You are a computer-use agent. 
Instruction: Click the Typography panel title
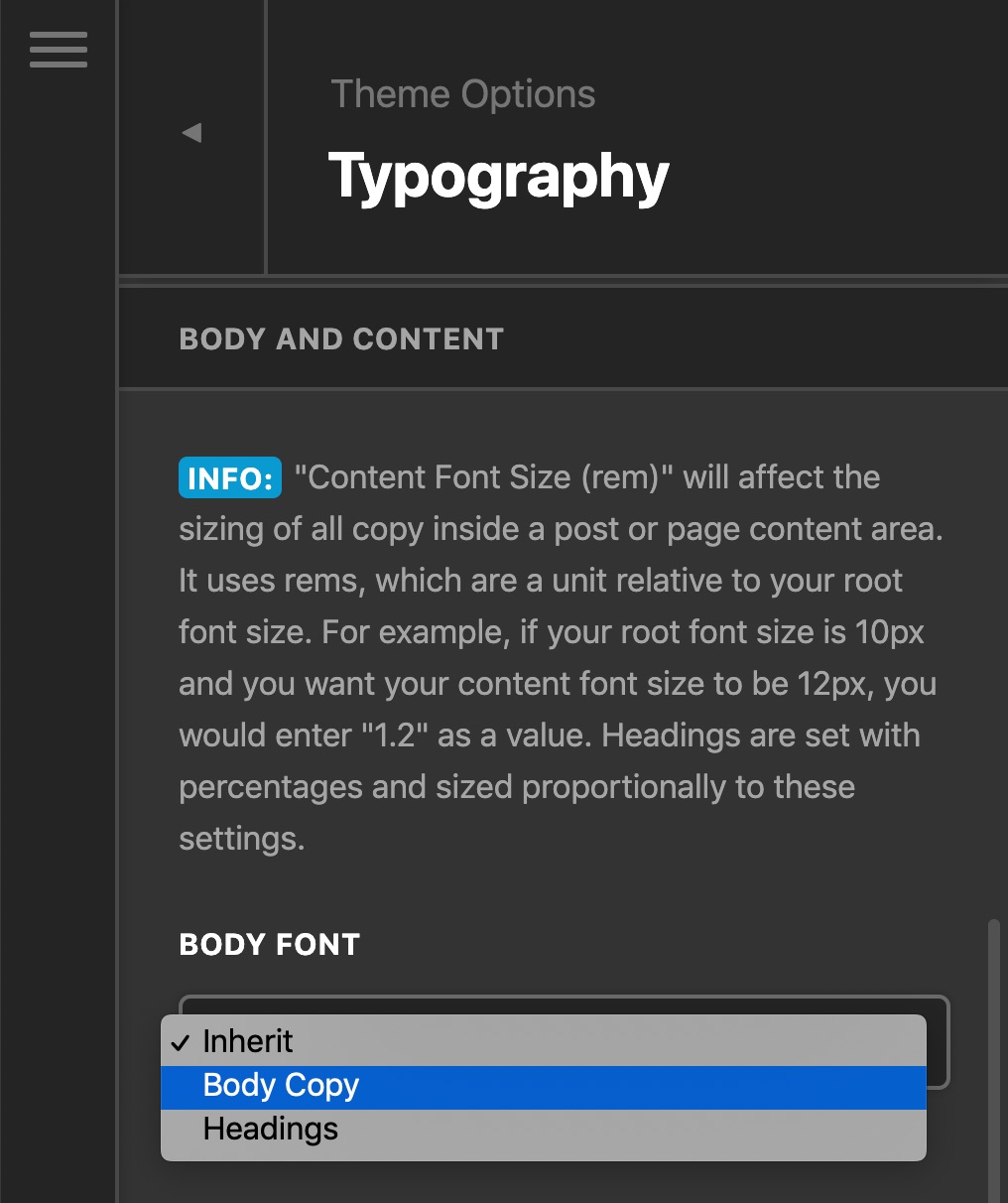pyautogui.click(x=499, y=177)
